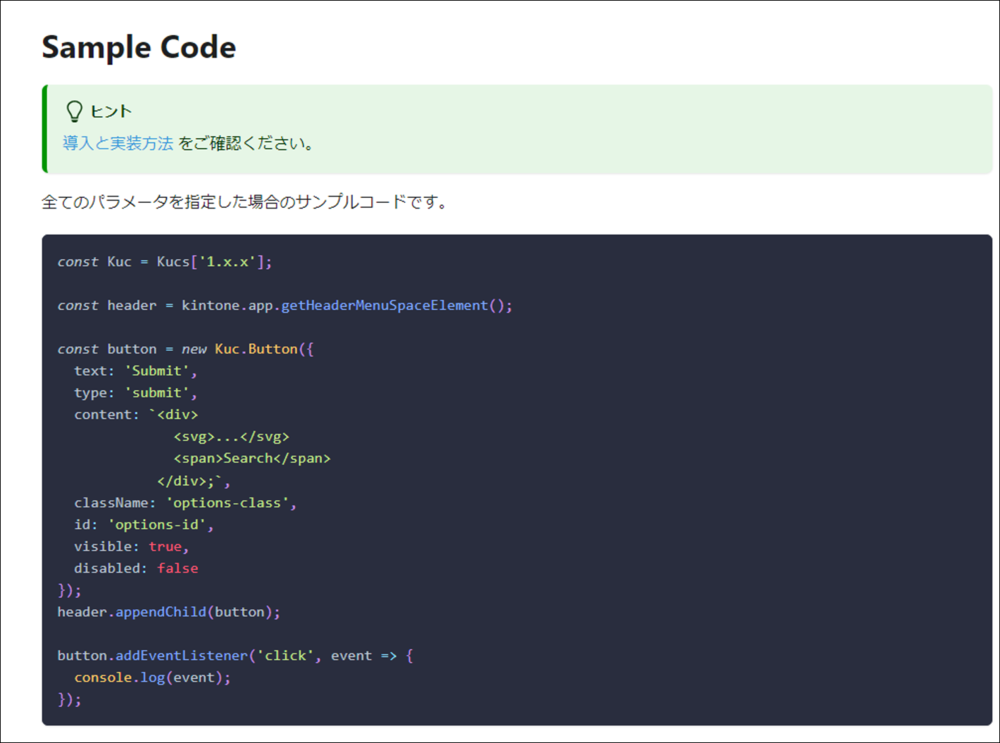Screen dimensions: 1000x743
Task: Click the <span>Search</span> code line
Action: 251,458
